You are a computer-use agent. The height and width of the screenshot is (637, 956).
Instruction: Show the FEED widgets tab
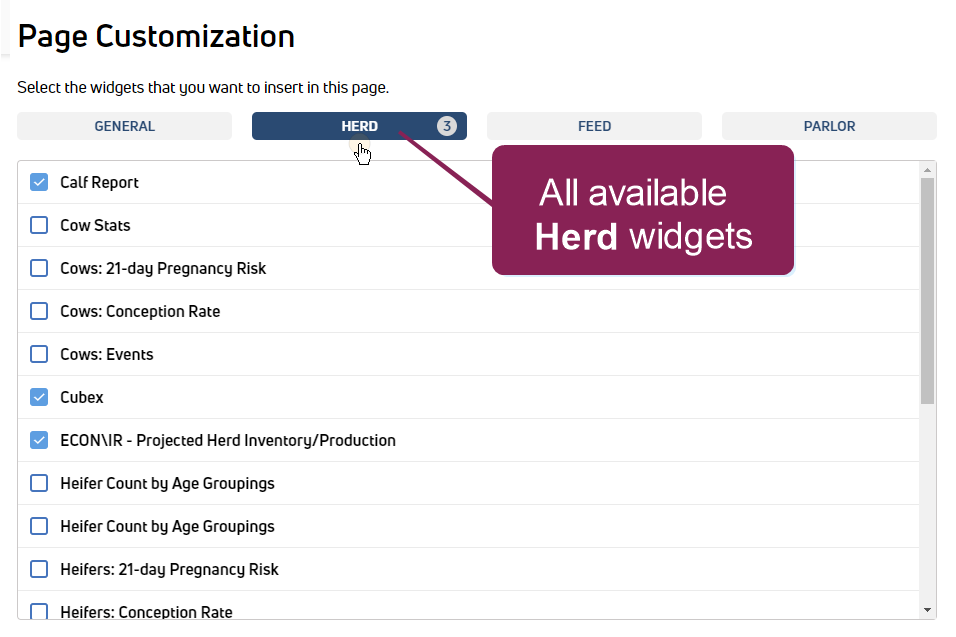(594, 126)
